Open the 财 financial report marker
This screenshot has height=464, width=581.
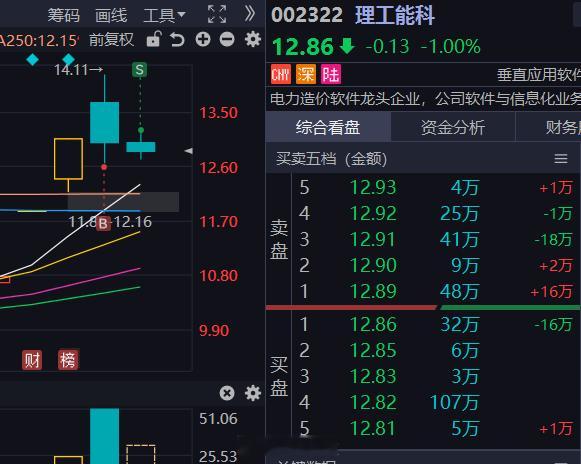[x=32, y=360]
